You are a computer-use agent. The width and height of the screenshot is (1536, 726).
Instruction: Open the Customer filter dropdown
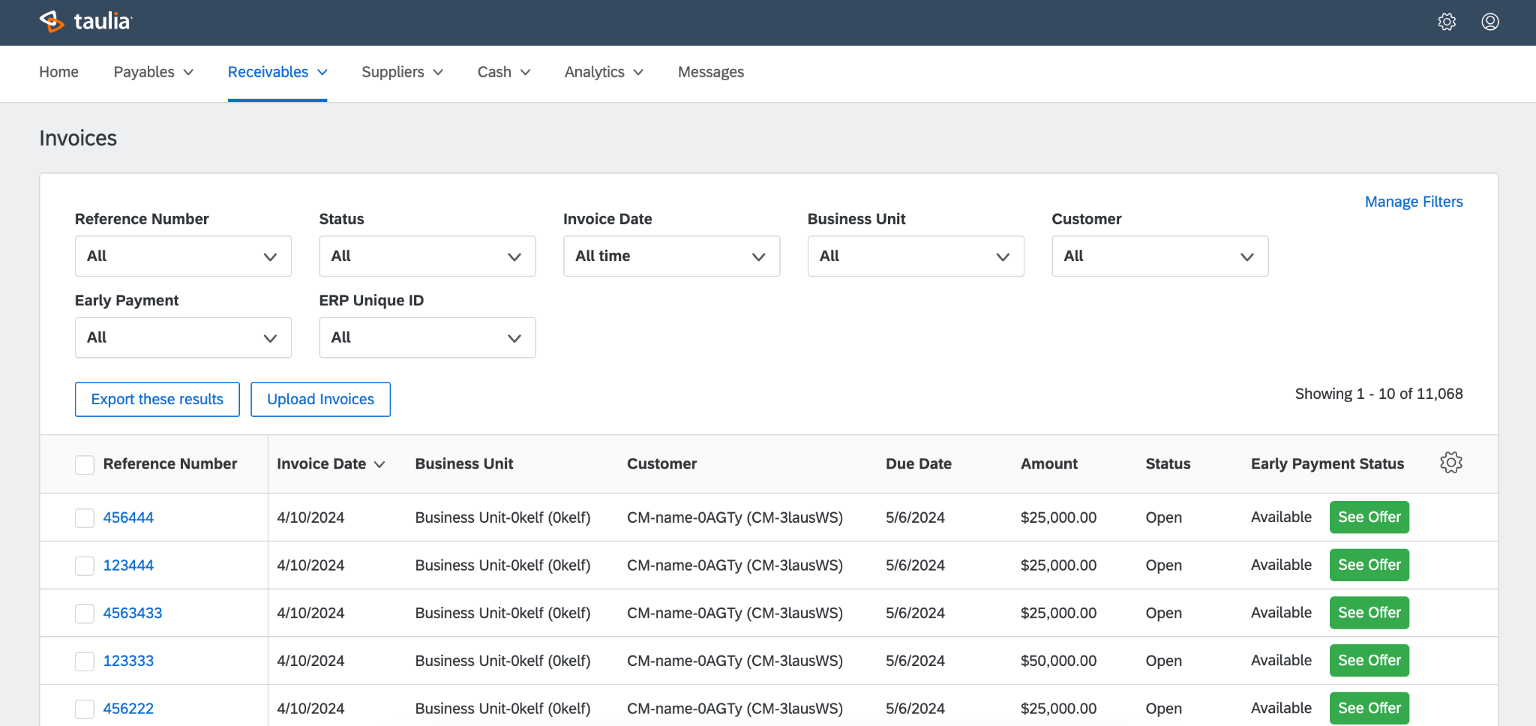[x=1160, y=256]
